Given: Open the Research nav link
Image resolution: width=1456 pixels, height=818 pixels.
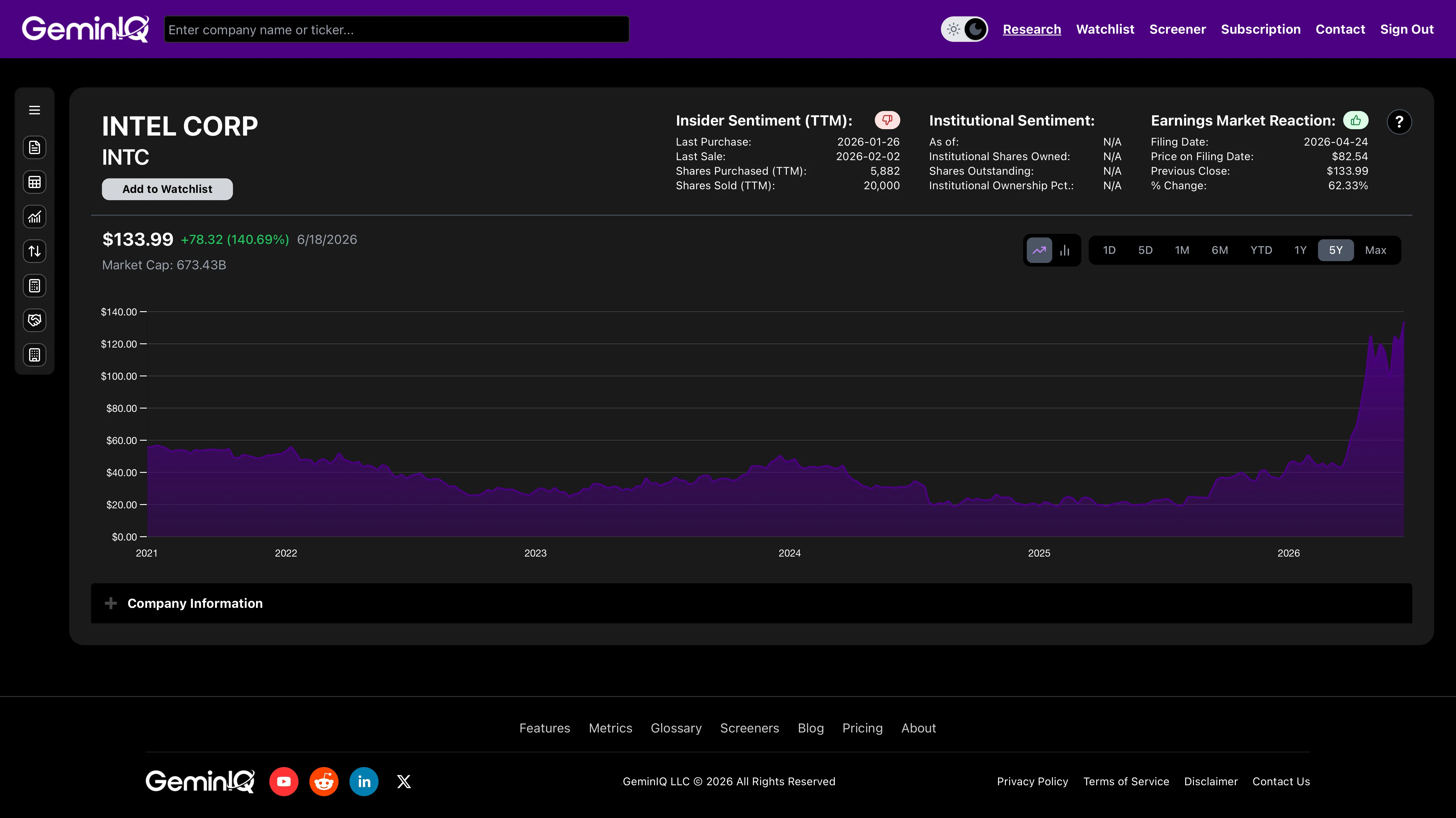Looking at the screenshot, I should [1032, 29].
